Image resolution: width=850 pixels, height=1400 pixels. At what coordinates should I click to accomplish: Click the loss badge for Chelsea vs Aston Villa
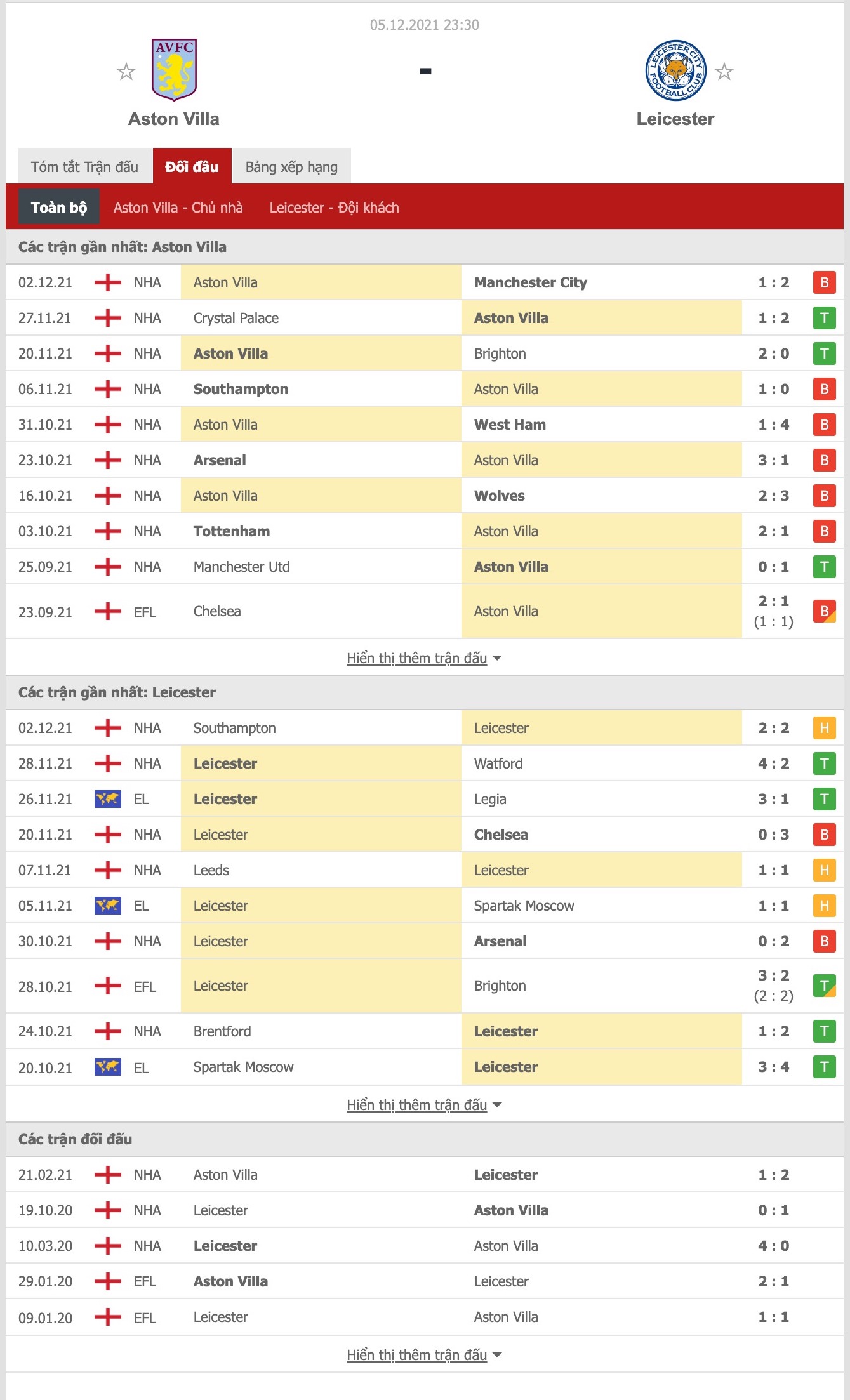[x=825, y=611]
